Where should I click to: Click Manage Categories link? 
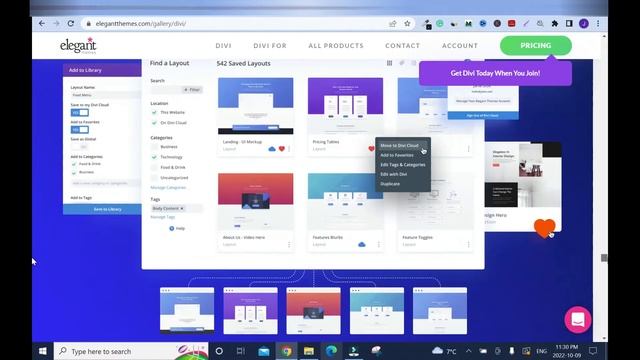(x=168, y=188)
